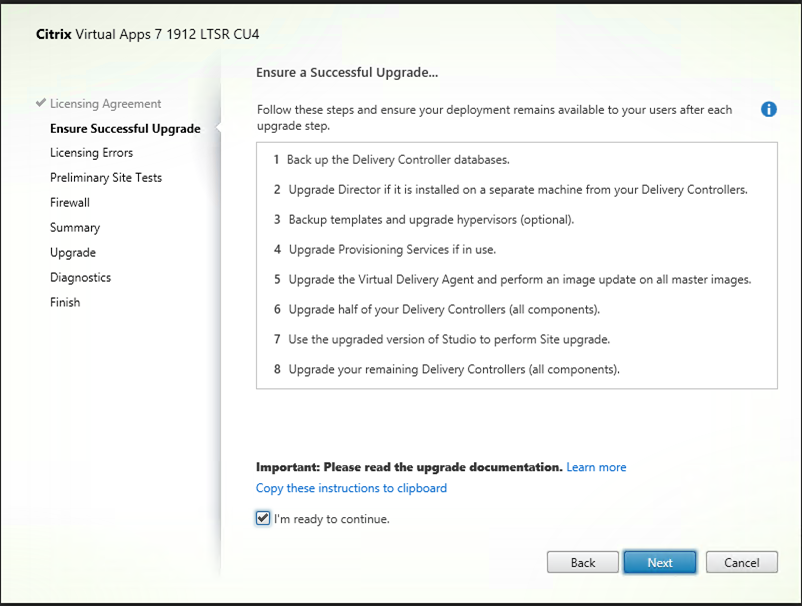Click Important: Please read the upgrade documentation text
This screenshot has width=802, height=606.
(409, 467)
